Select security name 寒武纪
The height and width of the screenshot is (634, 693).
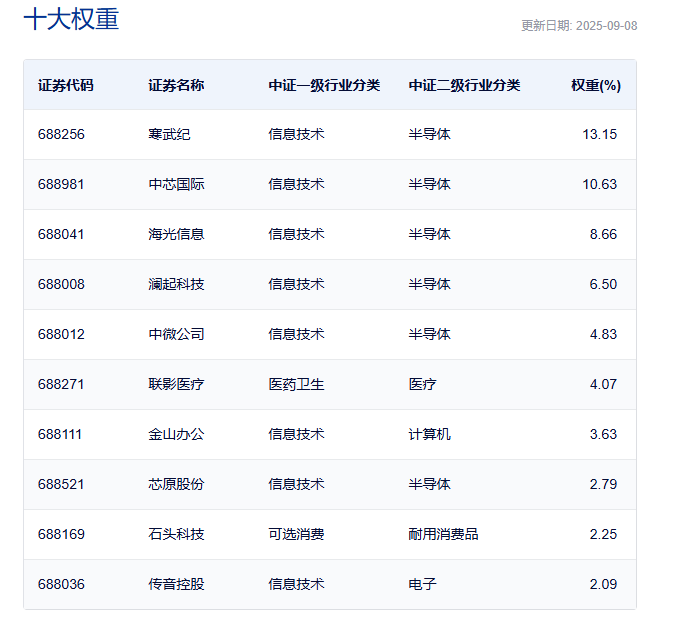pos(169,134)
